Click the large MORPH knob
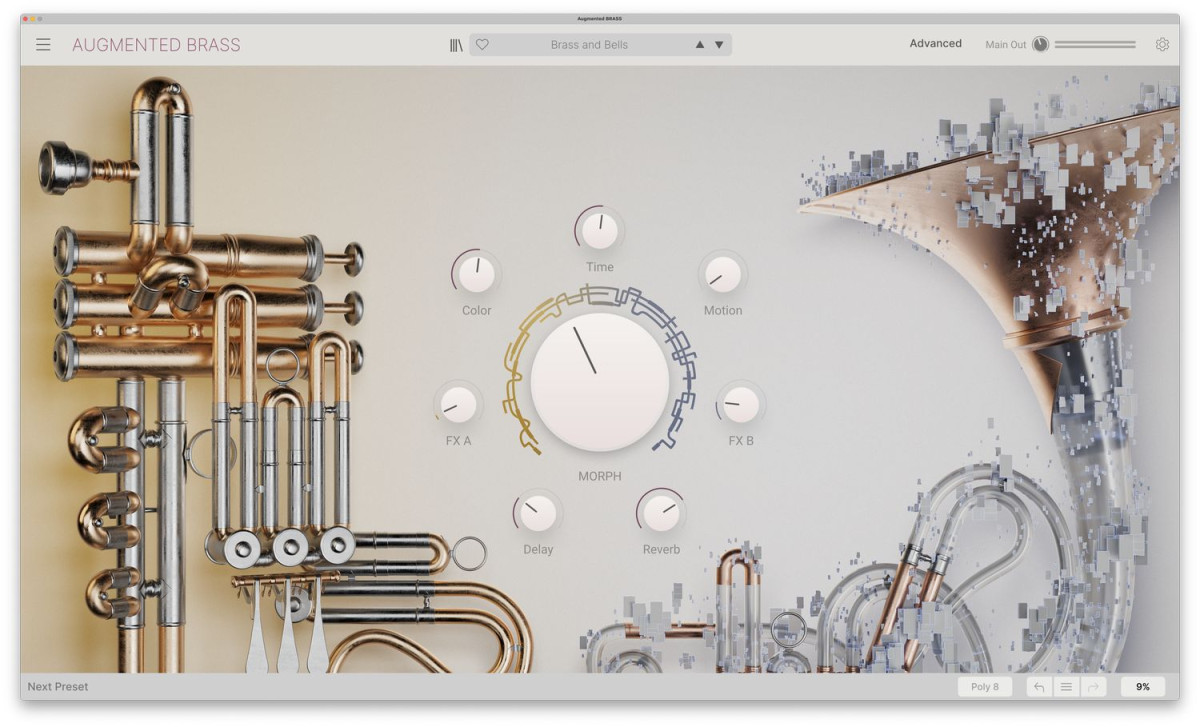Viewport: 1200px width, 727px height. (x=600, y=382)
